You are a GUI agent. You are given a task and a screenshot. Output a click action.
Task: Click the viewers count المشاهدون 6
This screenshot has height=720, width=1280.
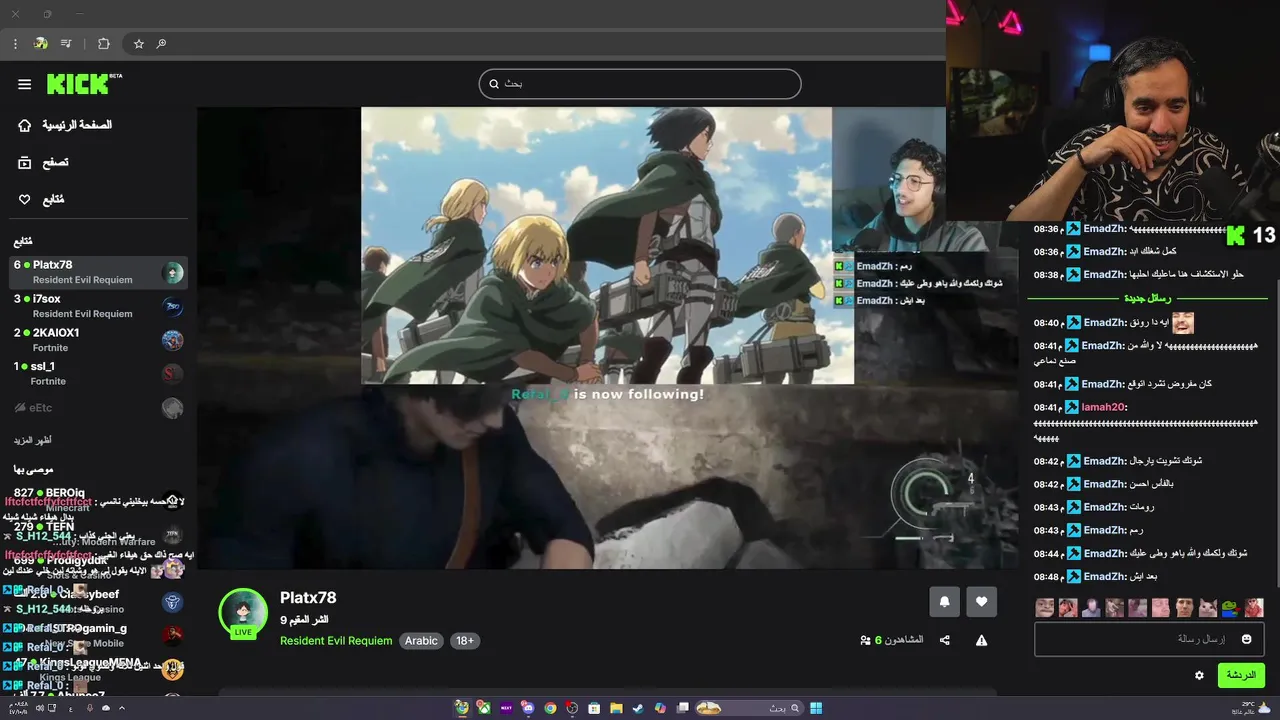tap(892, 640)
